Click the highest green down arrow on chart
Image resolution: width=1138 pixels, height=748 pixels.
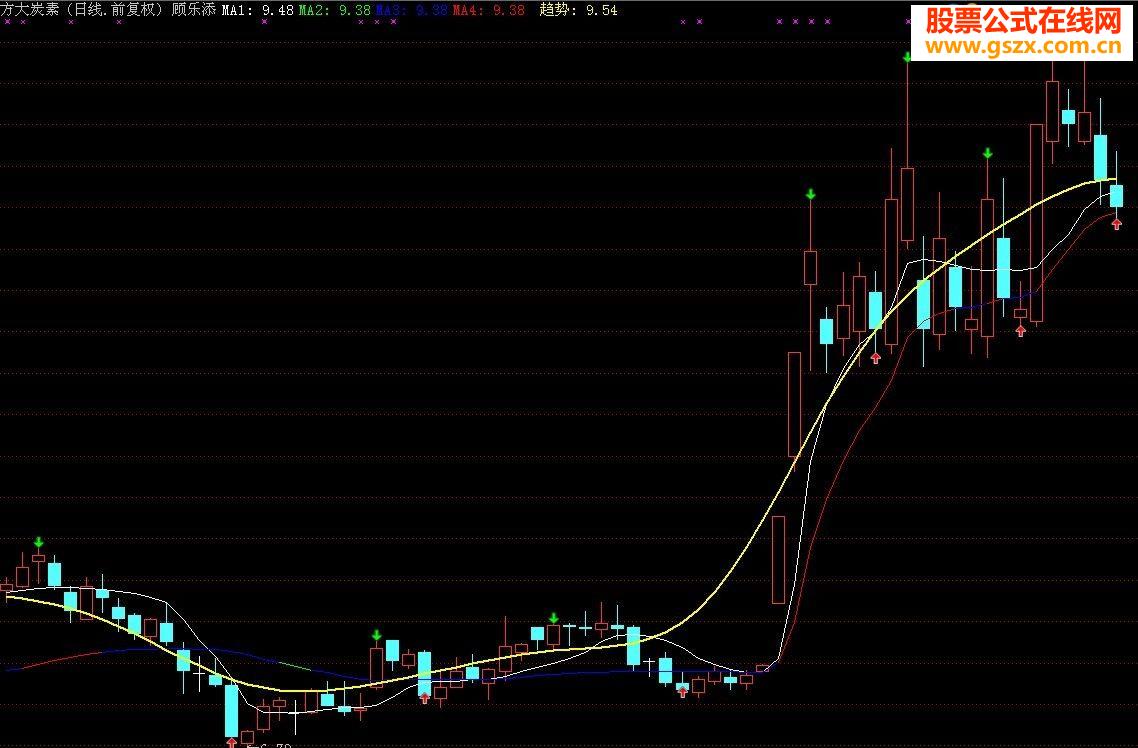pyautogui.click(x=907, y=57)
